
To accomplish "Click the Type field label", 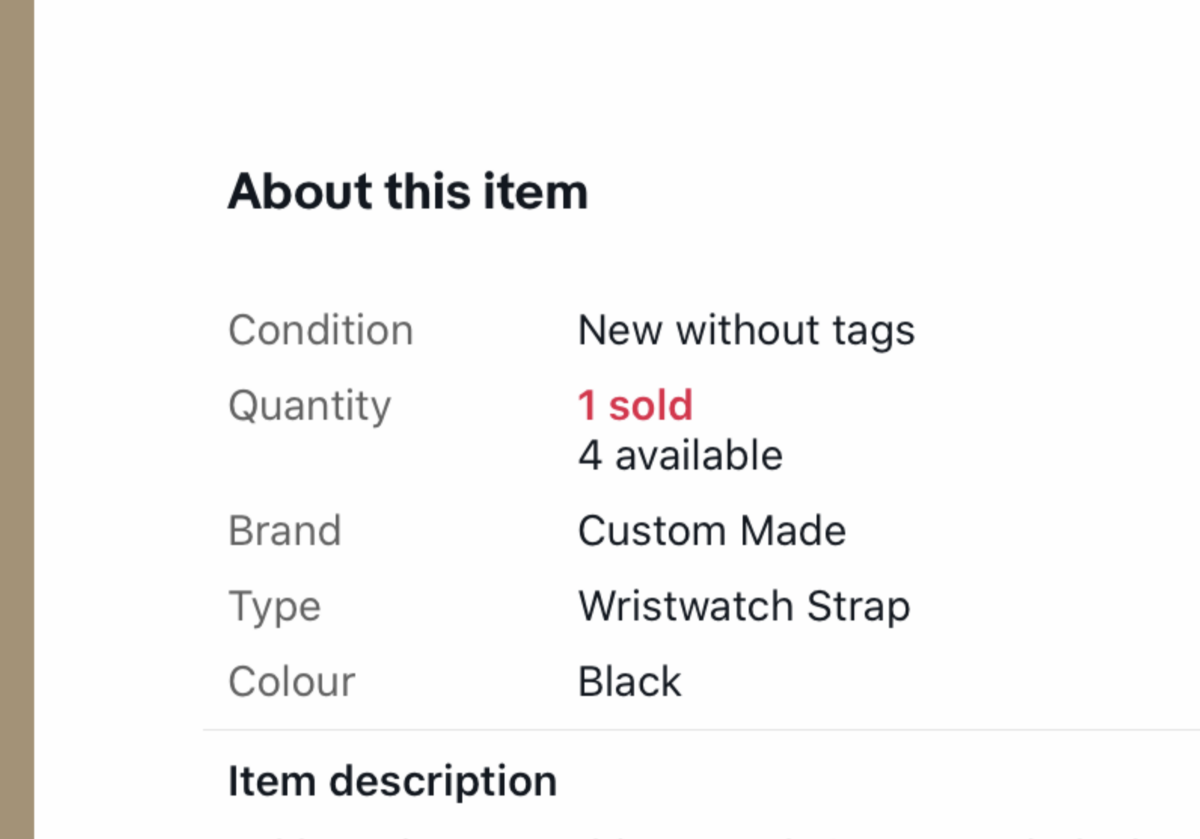I will [274, 607].
